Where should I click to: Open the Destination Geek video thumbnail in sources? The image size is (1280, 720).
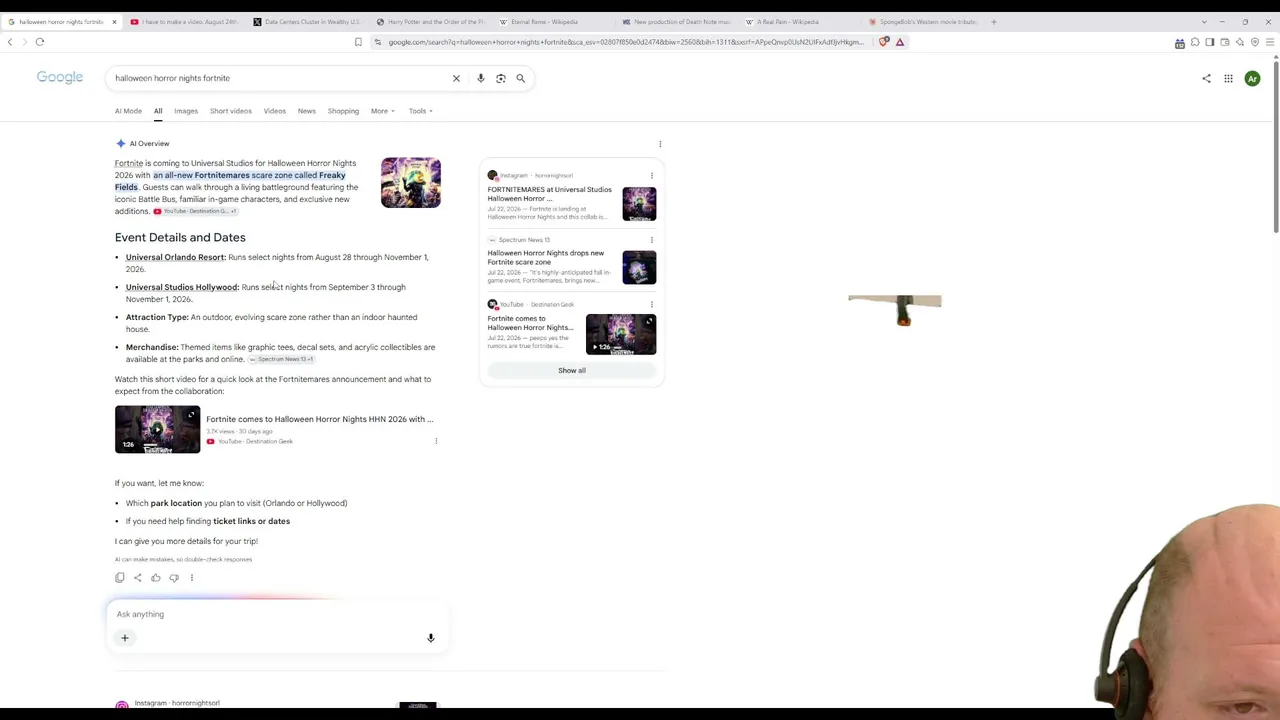click(621, 334)
